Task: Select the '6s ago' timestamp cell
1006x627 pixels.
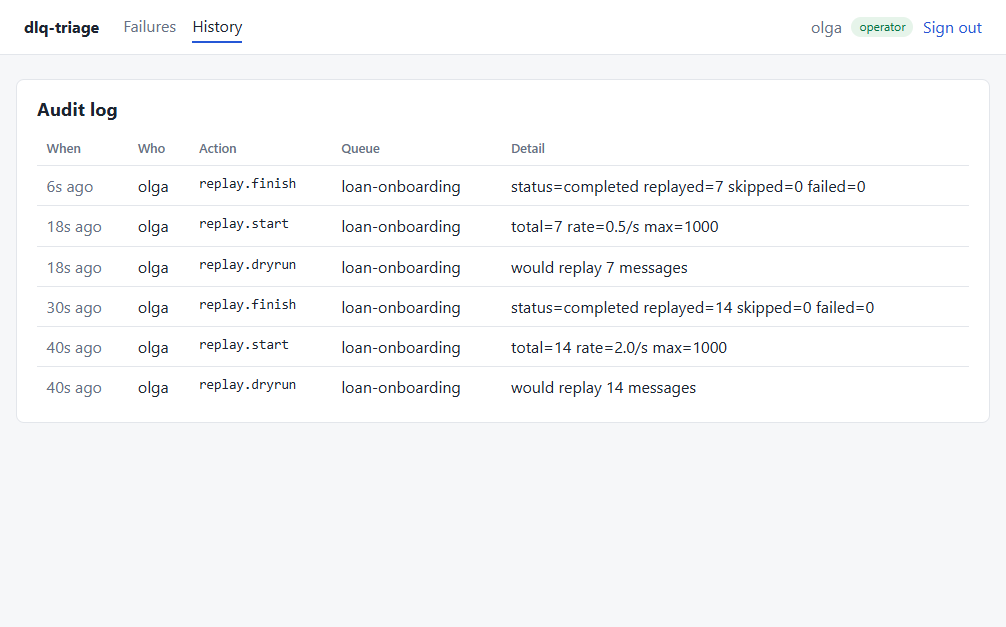Action: tap(70, 187)
